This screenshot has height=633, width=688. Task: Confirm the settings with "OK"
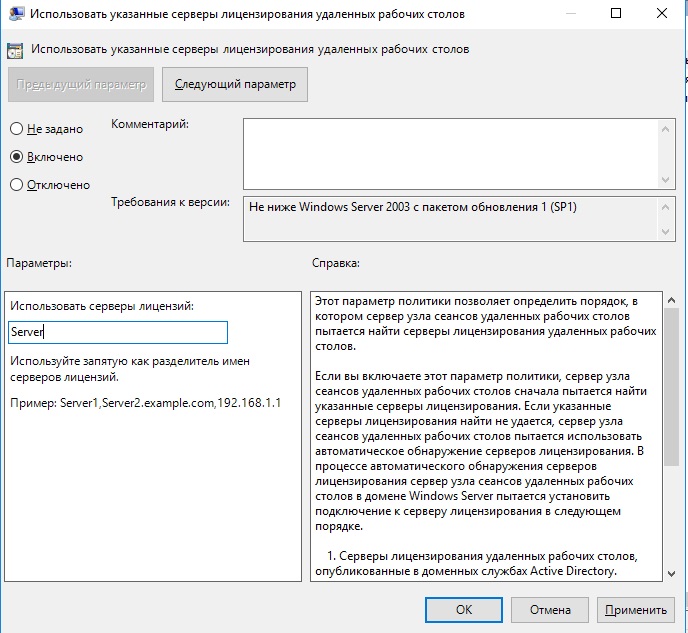coord(464,609)
